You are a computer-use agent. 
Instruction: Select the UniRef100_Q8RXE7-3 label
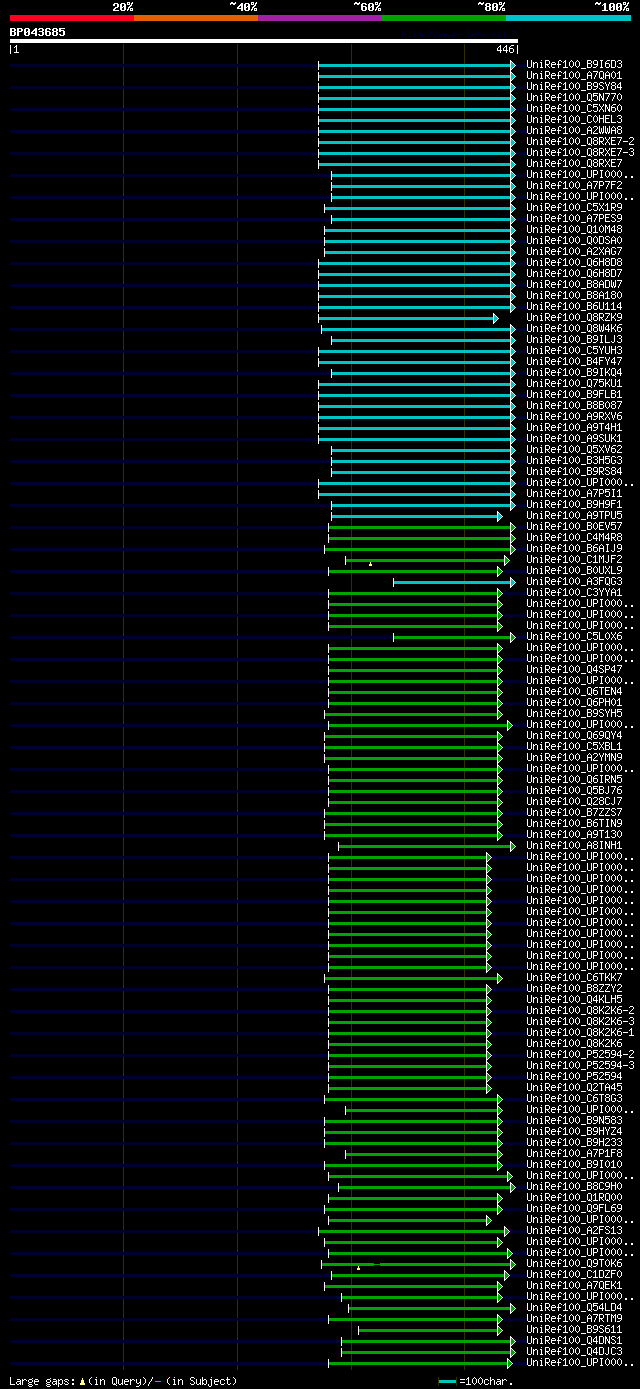coord(580,153)
